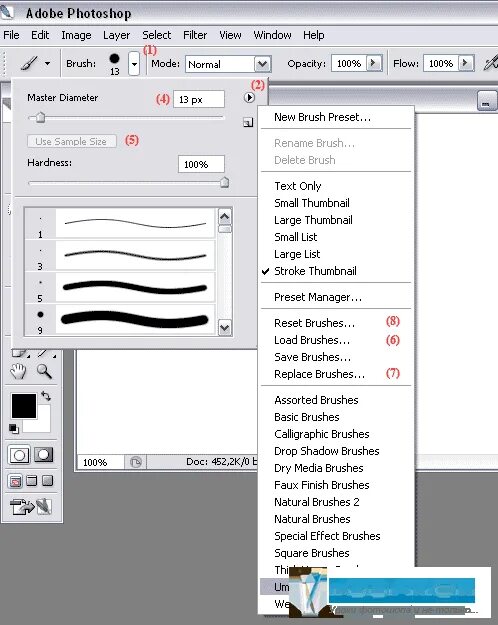
Task: Open the File menu
Action: pyautogui.click(x=11, y=35)
